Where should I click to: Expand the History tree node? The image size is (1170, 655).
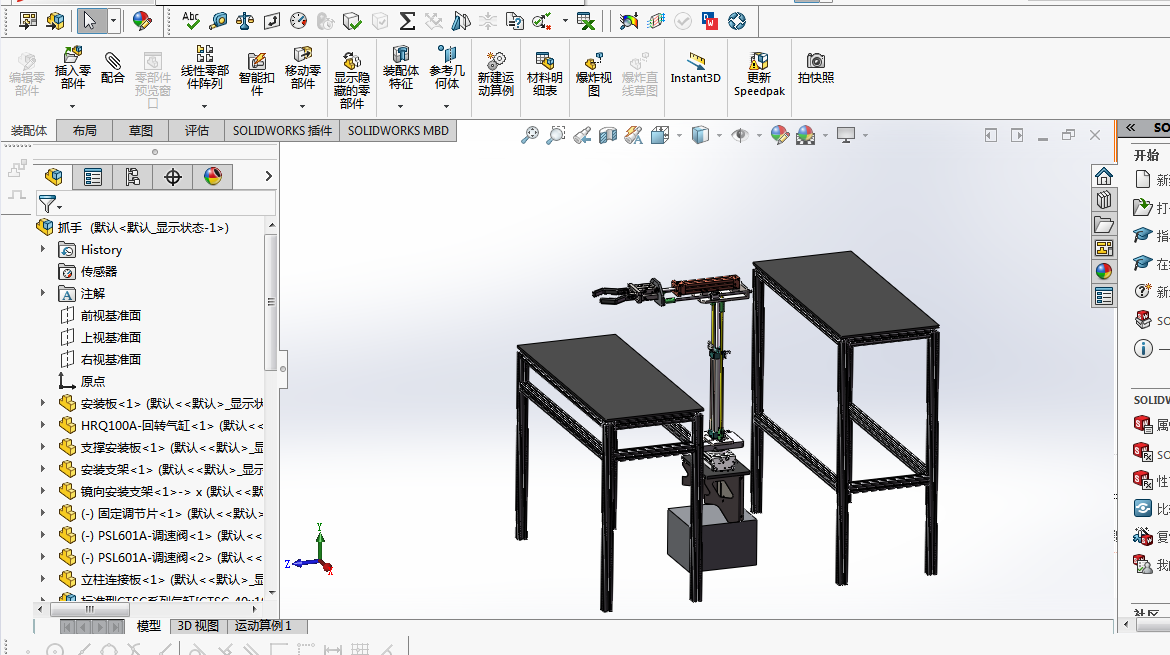(43, 249)
